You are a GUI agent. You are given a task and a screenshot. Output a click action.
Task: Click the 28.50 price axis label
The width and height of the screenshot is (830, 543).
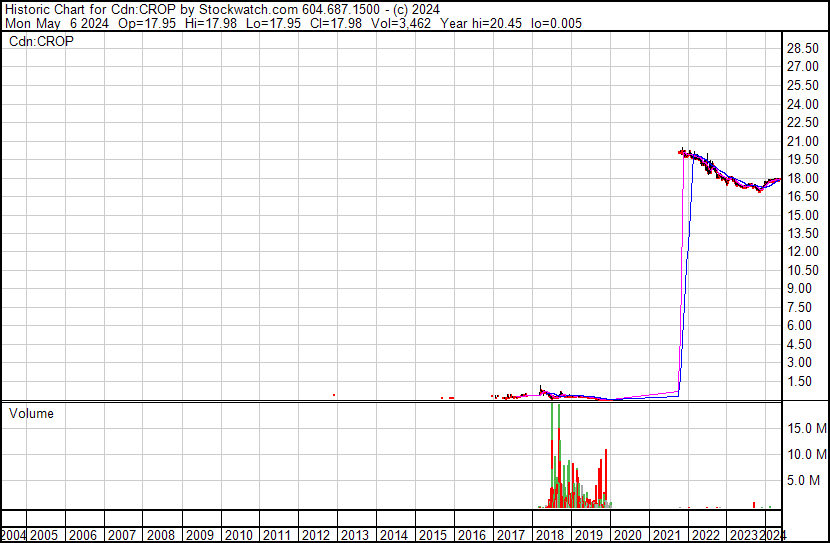(803, 48)
